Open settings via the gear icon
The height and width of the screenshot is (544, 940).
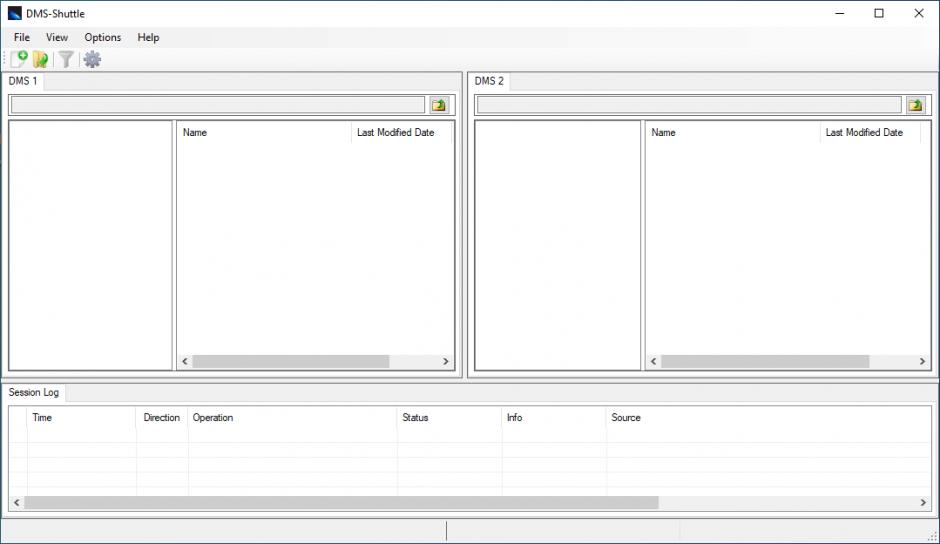click(92, 60)
